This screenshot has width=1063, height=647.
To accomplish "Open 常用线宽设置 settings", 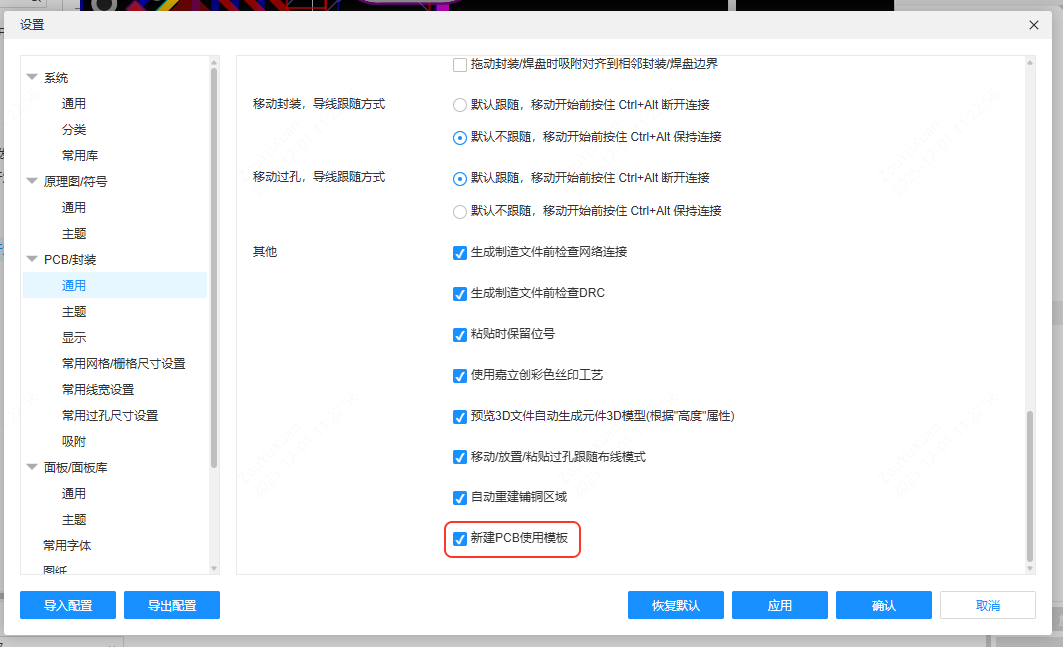I will tap(97, 388).
